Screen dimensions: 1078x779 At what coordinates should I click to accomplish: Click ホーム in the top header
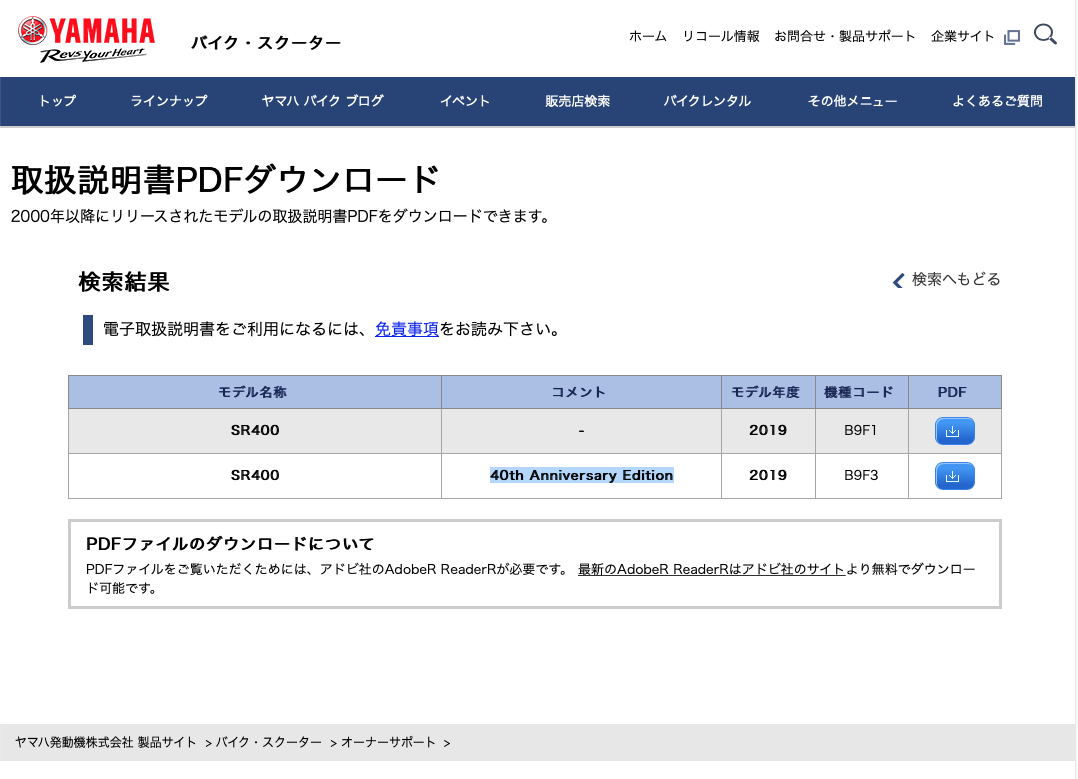[x=647, y=36]
